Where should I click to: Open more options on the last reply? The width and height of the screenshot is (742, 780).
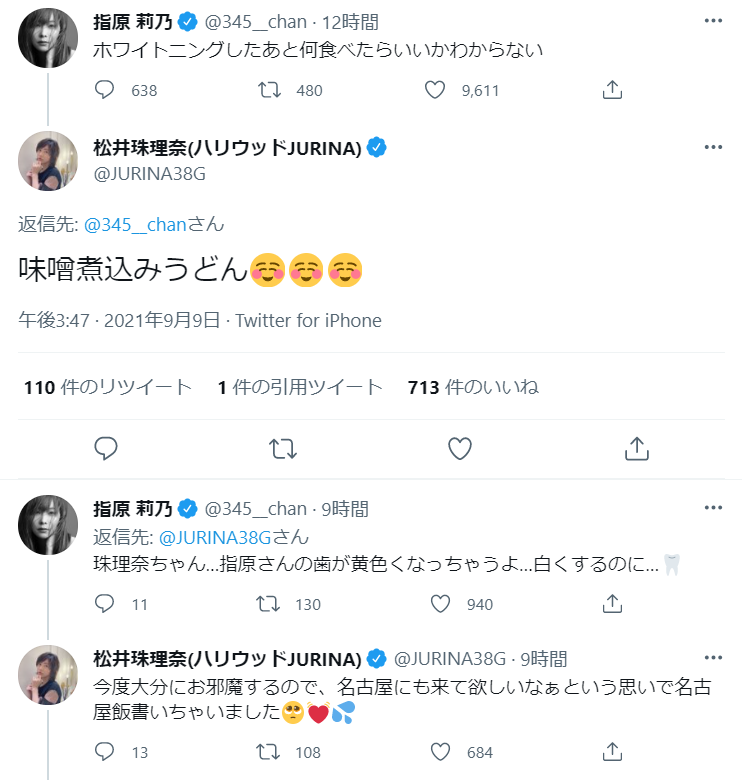click(713, 657)
